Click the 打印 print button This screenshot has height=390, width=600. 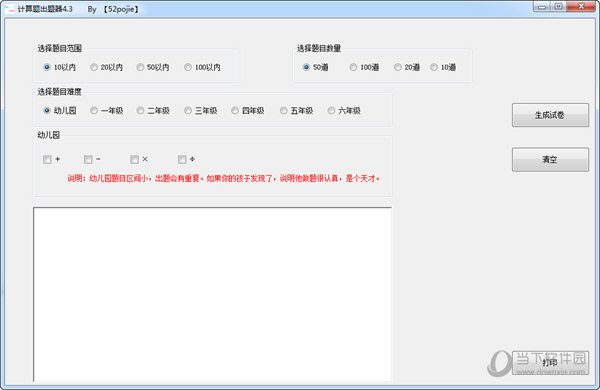tap(550, 362)
